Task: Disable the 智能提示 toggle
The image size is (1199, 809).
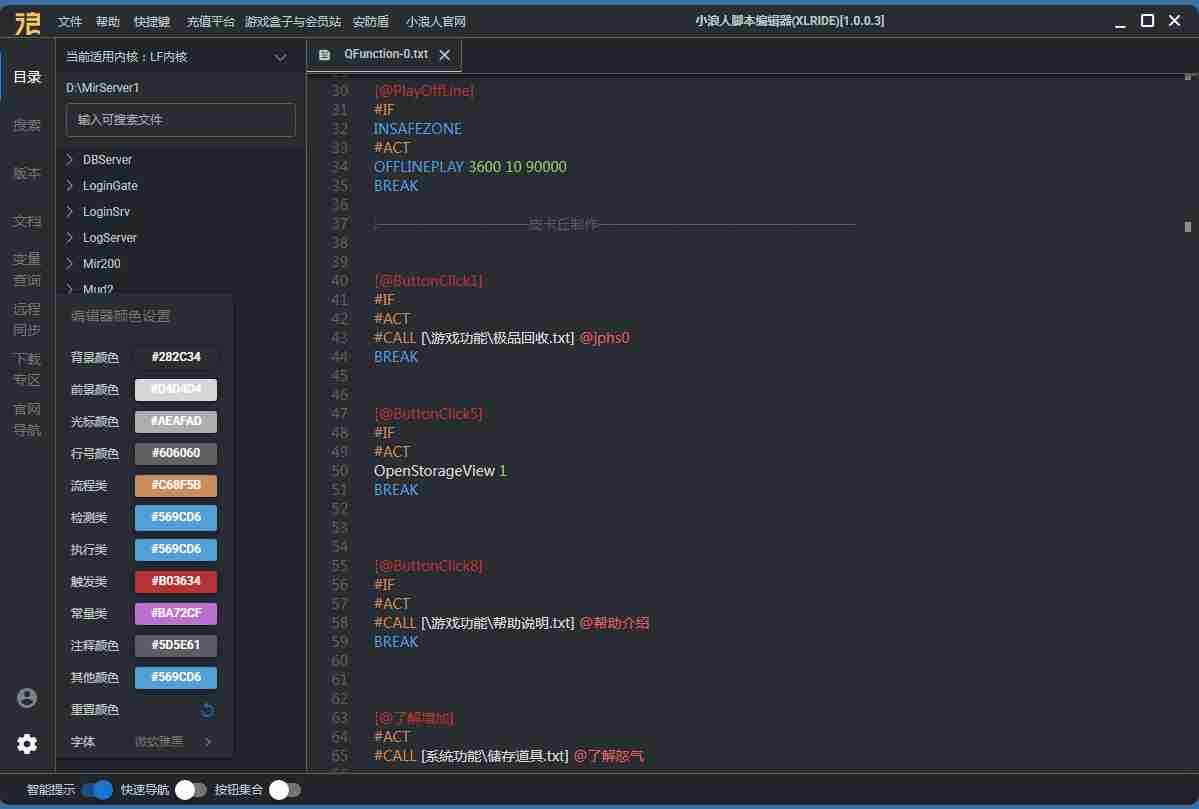Action: (x=97, y=790)
